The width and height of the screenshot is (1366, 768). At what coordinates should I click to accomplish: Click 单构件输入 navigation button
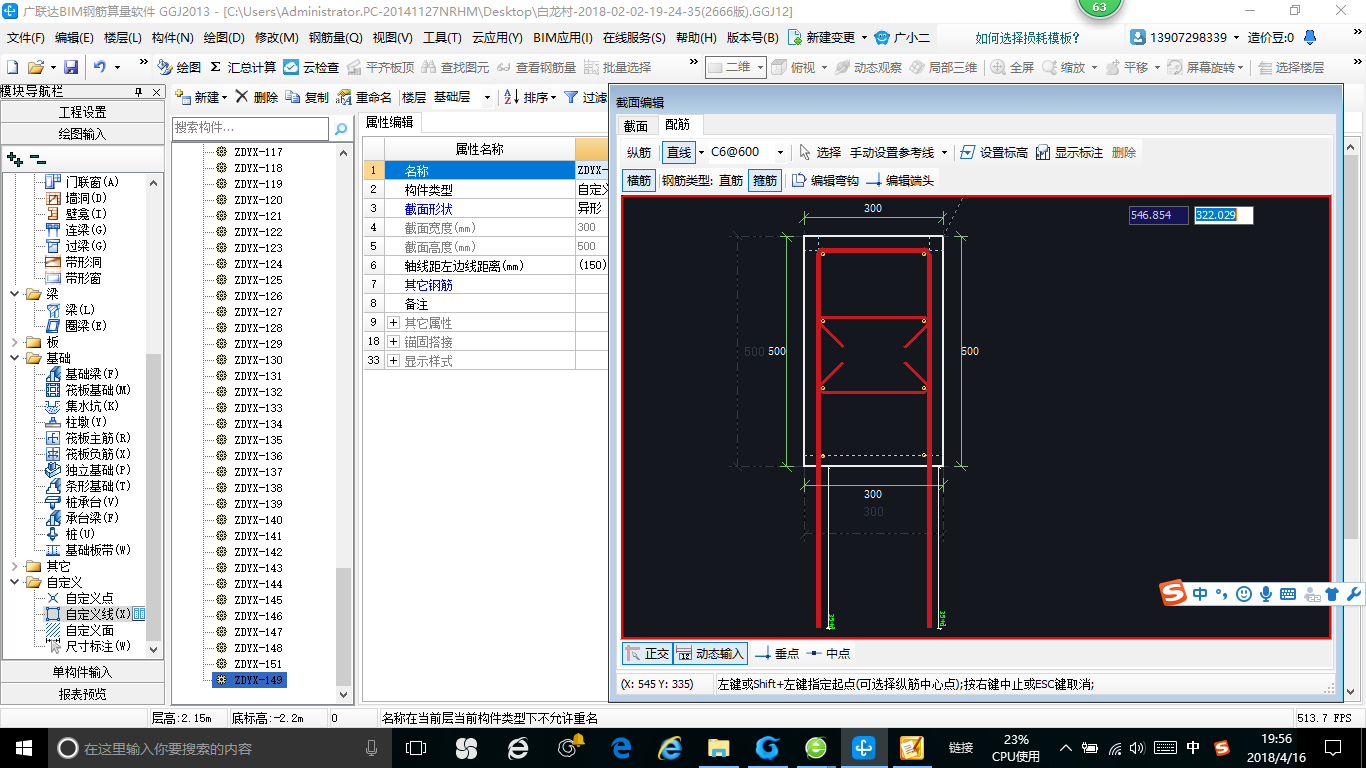click(82, 672)
